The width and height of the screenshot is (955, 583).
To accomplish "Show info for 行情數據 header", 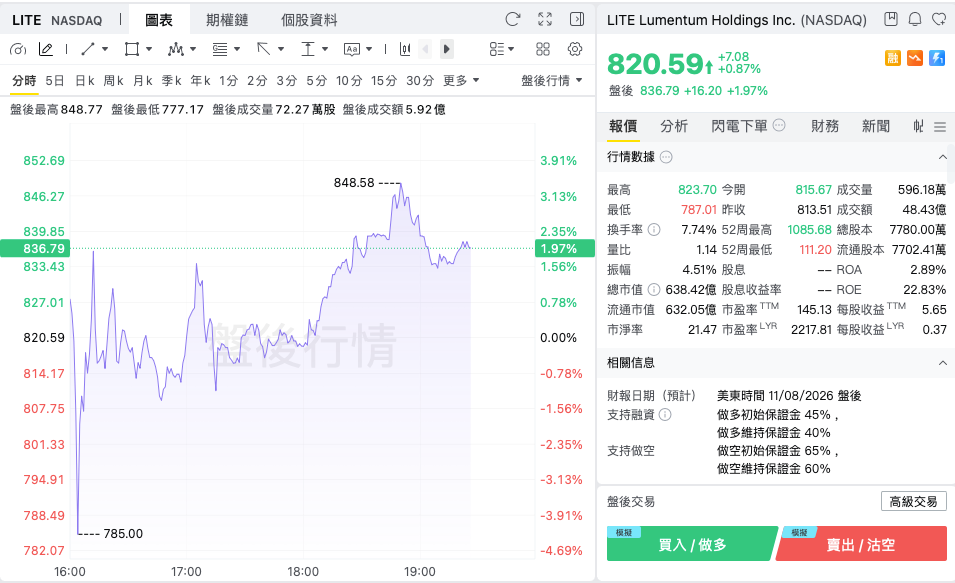I will pyautogui.click(x=666, y=157).
